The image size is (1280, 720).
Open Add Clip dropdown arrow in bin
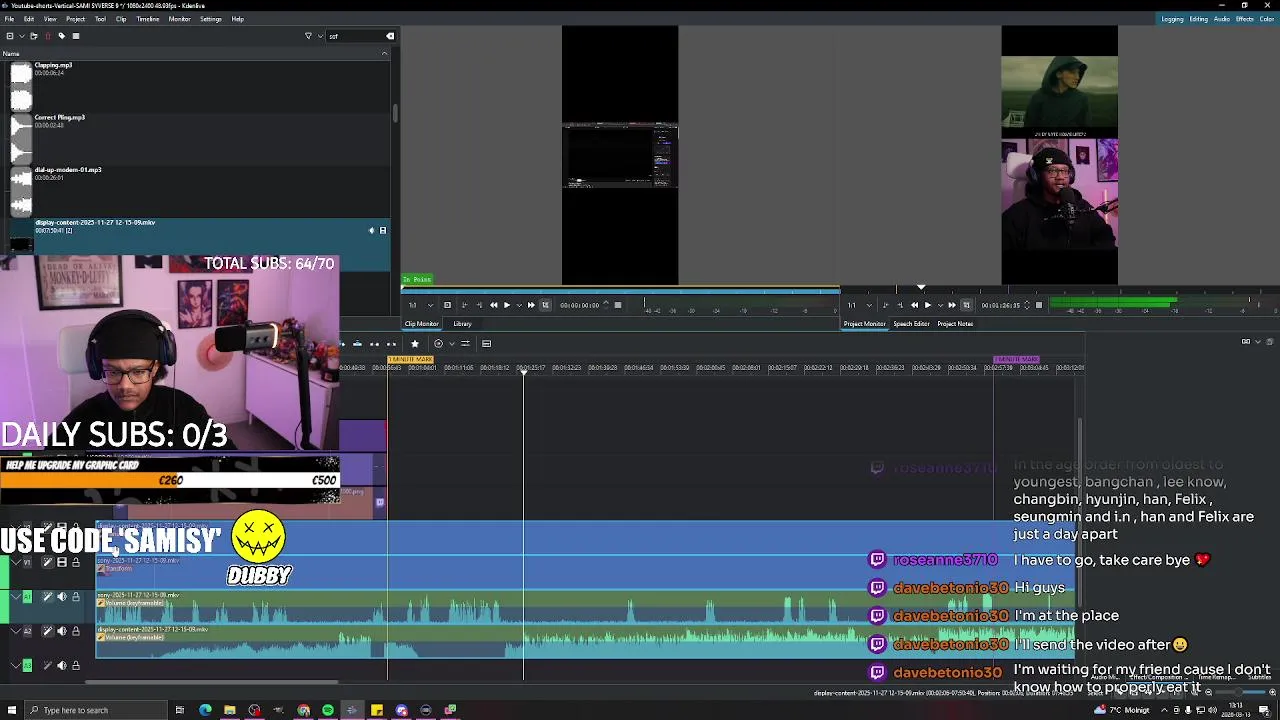(22, 36)
